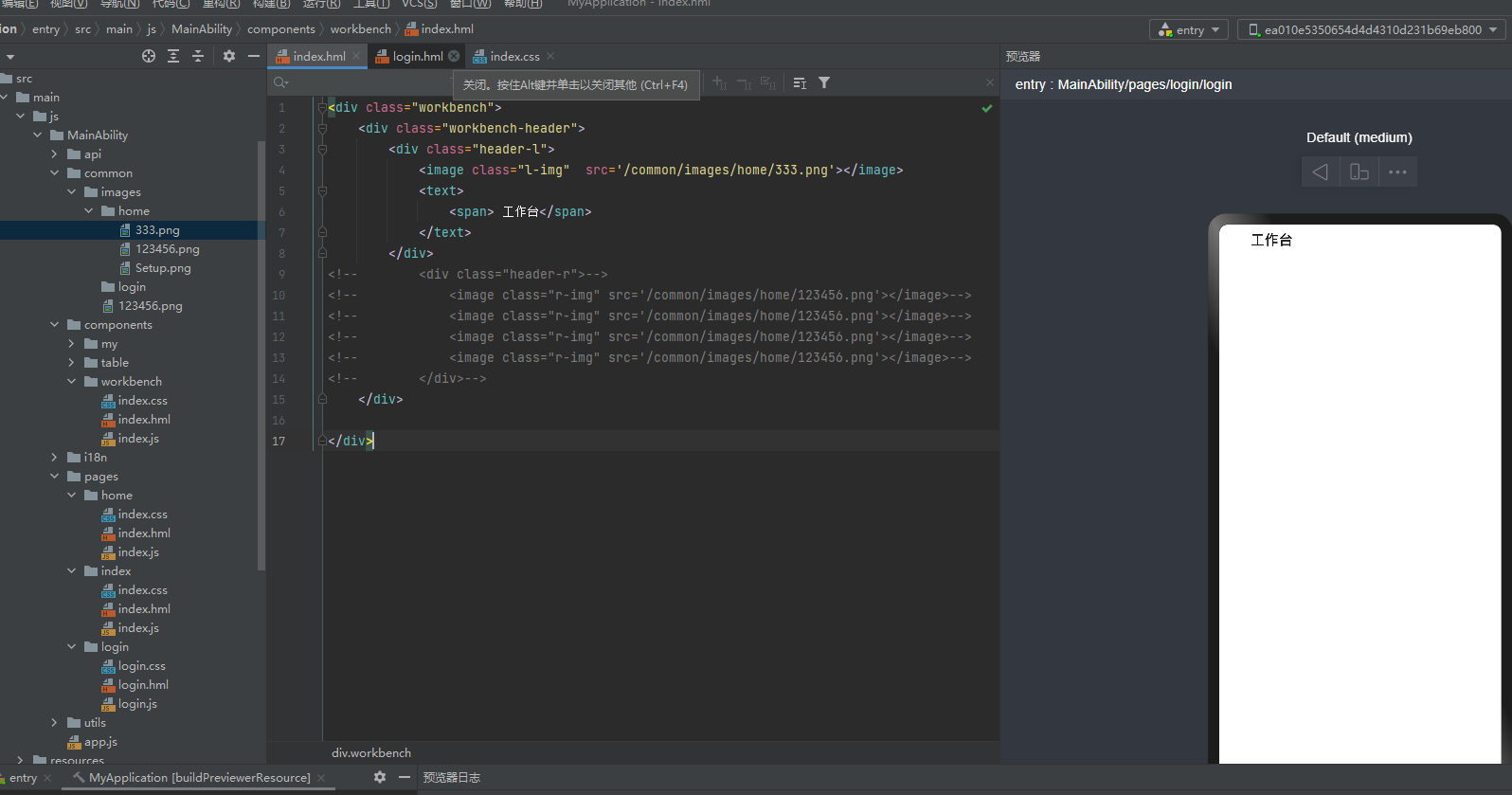Image resolution: width=1512 pixels, height=795 pixels.
Task: Click div.workbench breadcrumb below editor
Action: click(x=371, y=752)
